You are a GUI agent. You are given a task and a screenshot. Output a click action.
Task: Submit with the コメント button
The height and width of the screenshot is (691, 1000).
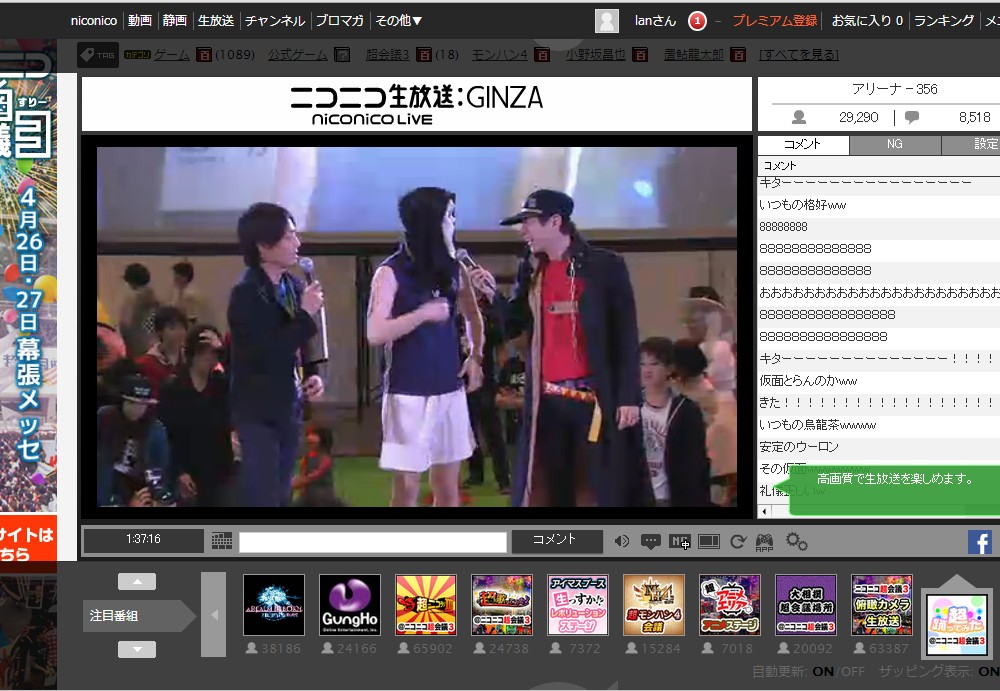point(557,541)
